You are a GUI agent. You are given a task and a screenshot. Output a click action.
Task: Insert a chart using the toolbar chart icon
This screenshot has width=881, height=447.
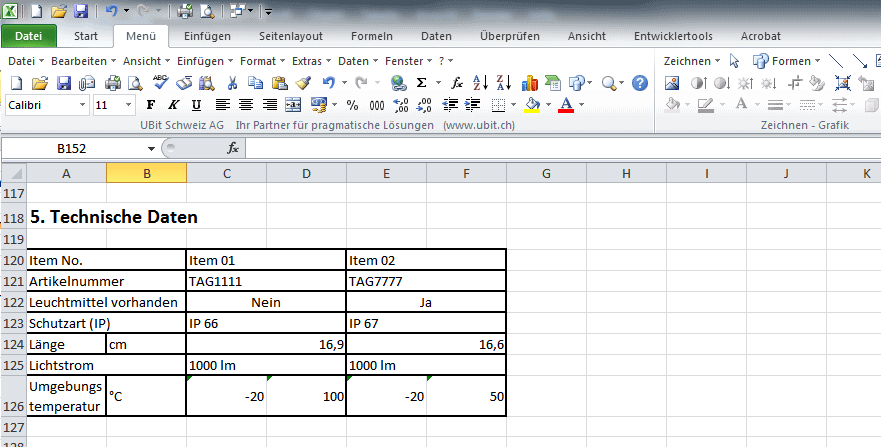pyautogui.click(x=529, y=83)
